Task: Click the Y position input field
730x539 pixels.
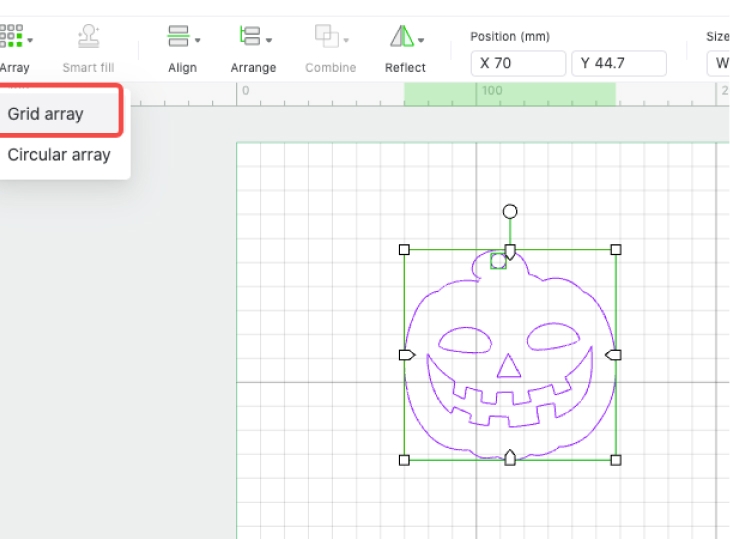Action: 619,63
